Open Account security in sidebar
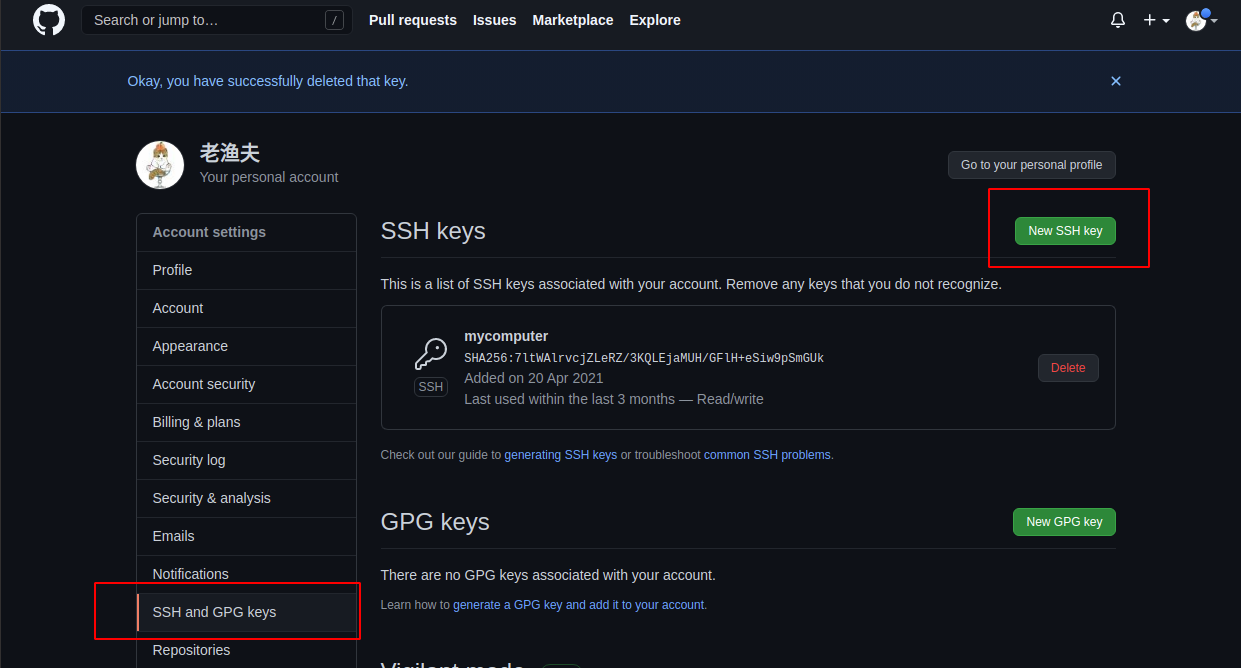 point(246,384)
